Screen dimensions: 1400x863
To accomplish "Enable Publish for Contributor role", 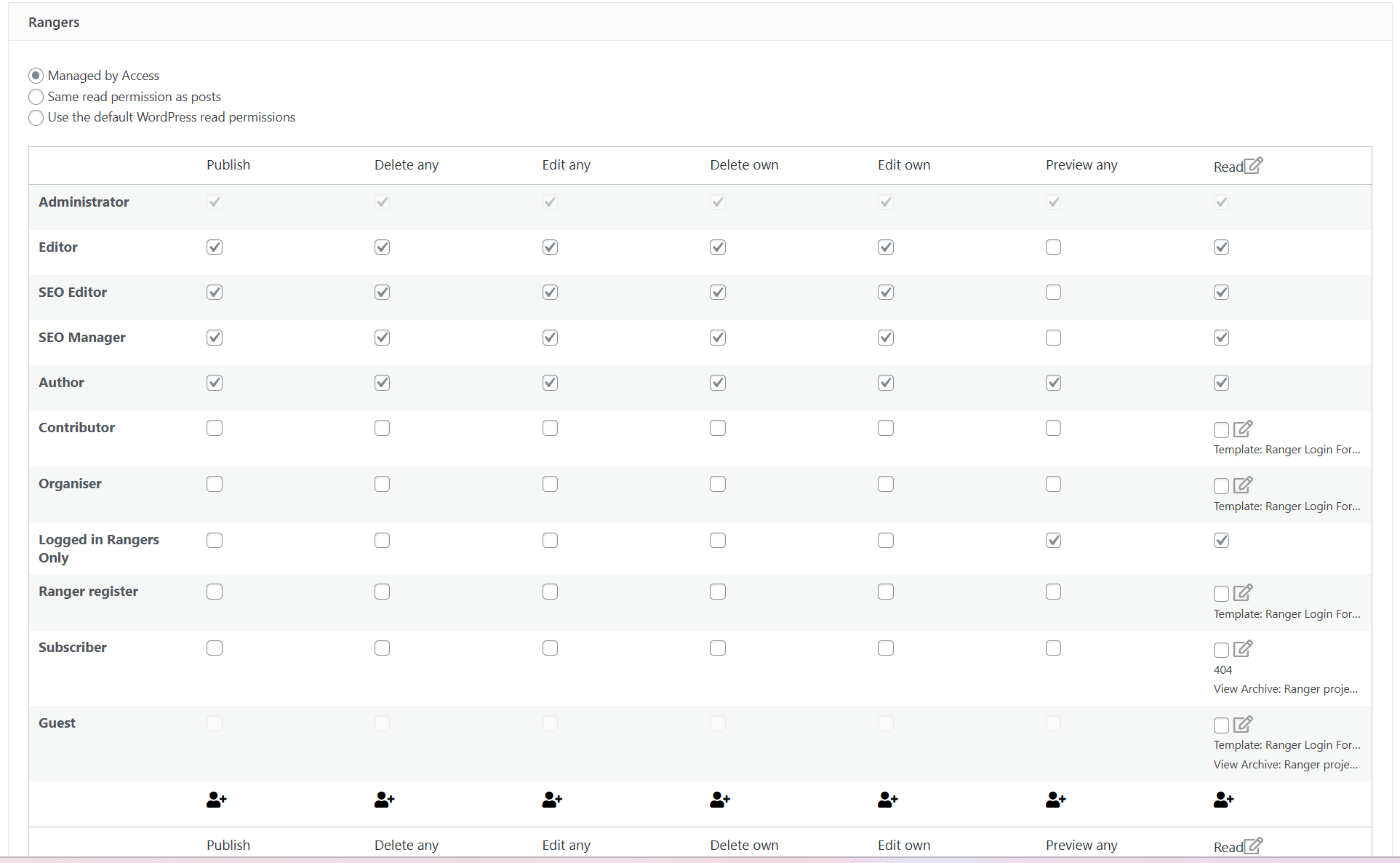I will 214,428.
